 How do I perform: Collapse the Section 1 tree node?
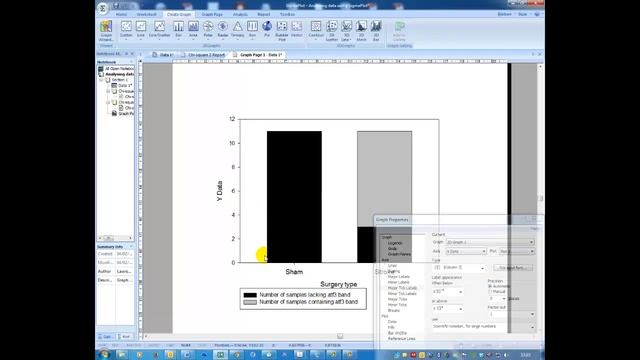(102, 80)
